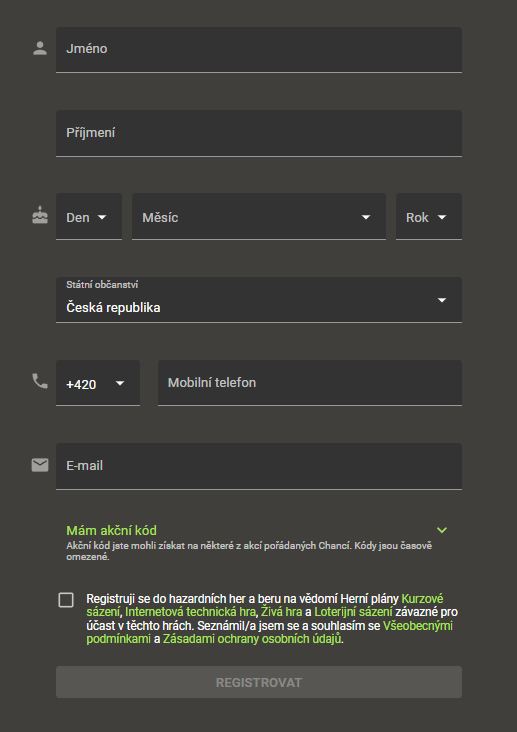Click the envelope email icon
Viewport: 517px width, 732px height.
40,465
